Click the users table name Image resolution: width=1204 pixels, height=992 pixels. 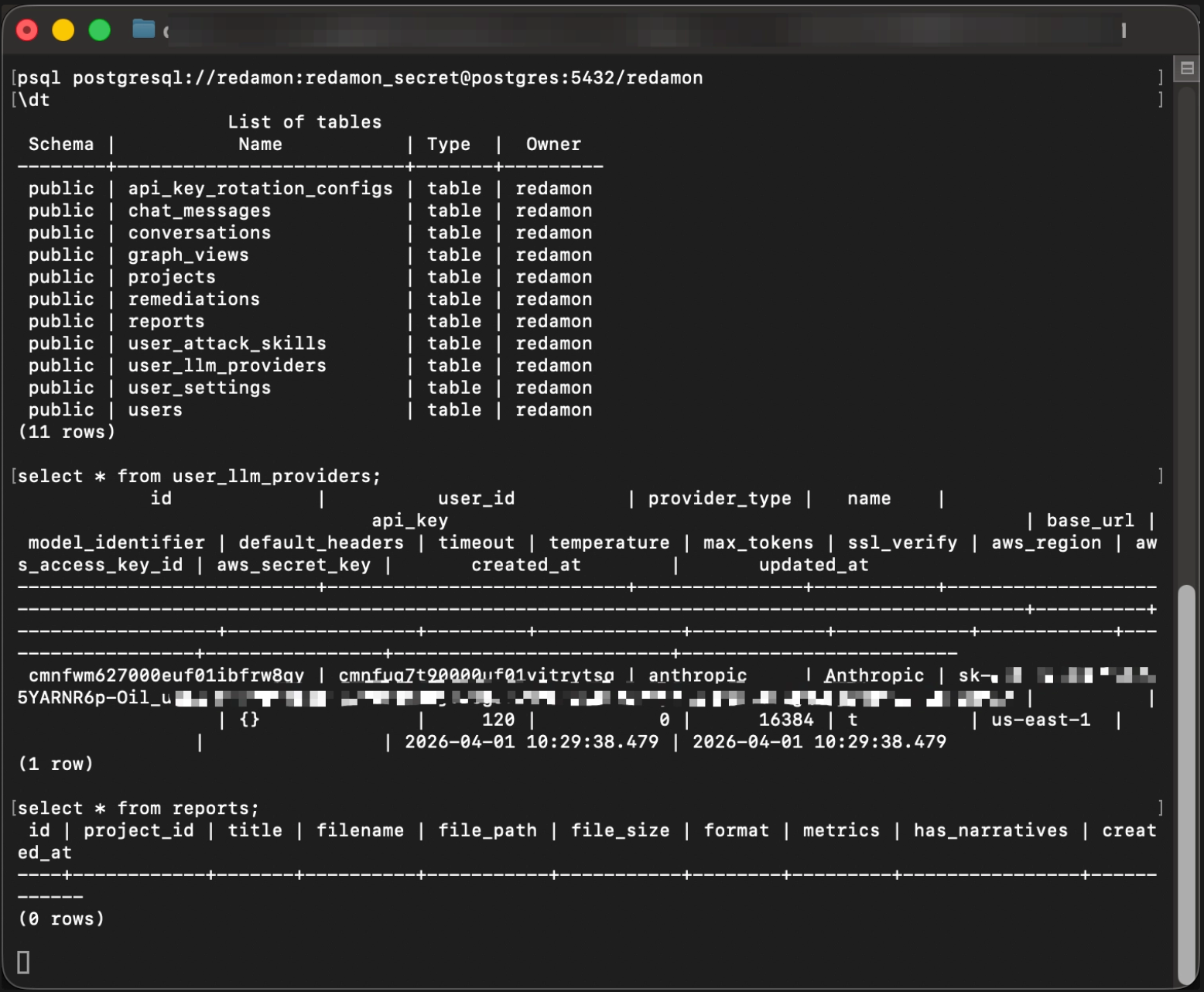coord(156,410)
